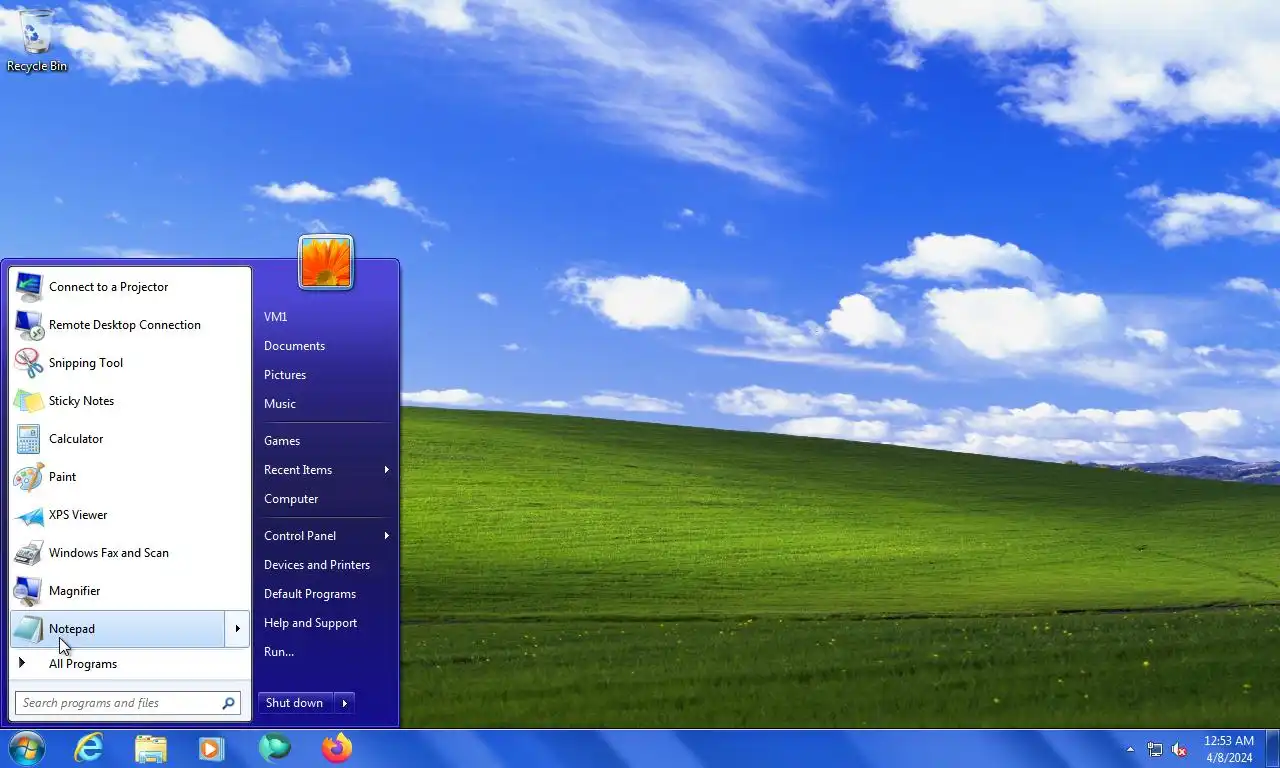Open Sticky Notes icon
1280x768 pixels.
(x=28, y=401)
